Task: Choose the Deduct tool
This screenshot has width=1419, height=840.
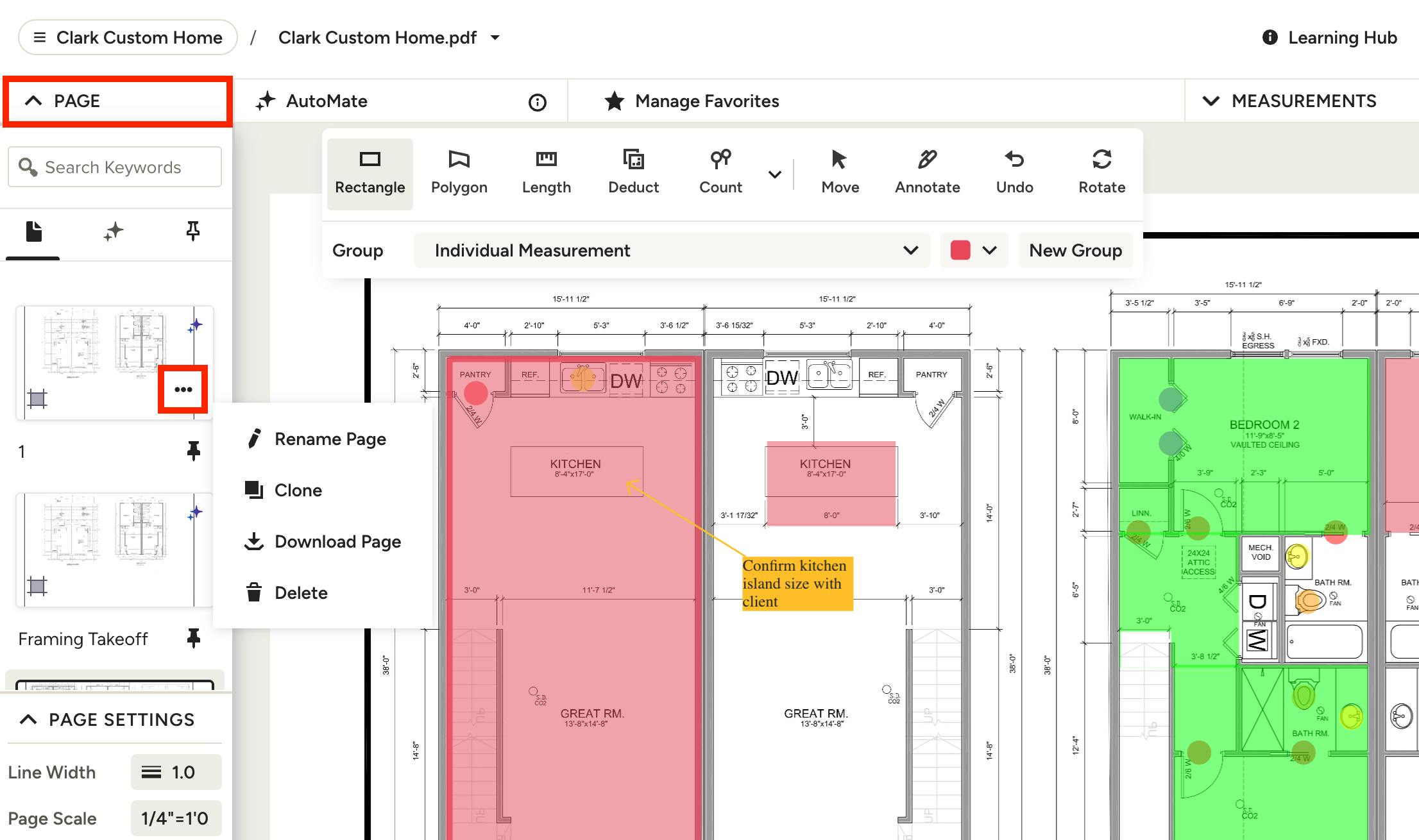Action: coord(633,172)
